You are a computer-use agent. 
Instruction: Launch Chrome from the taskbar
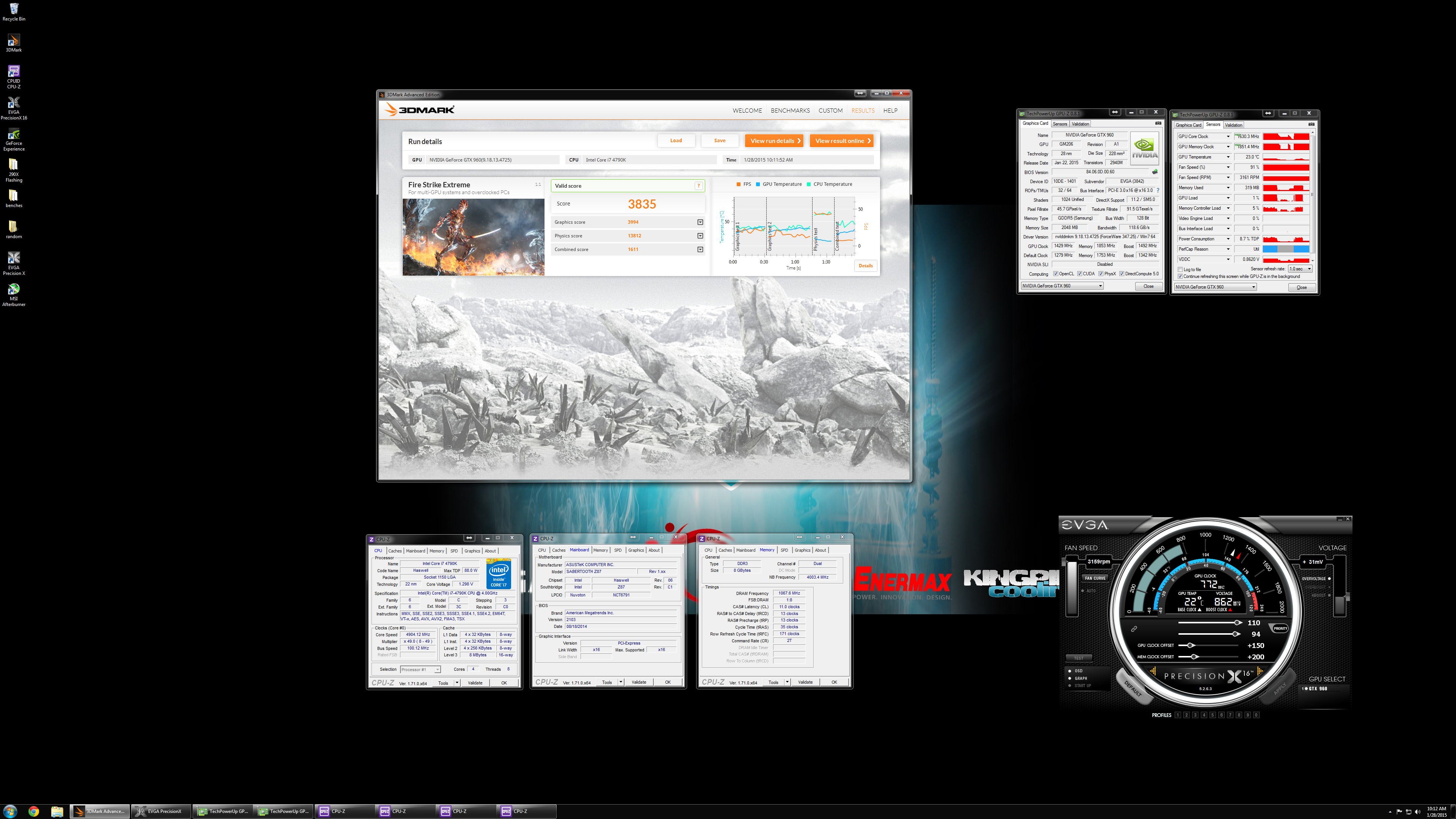[34, 811]
